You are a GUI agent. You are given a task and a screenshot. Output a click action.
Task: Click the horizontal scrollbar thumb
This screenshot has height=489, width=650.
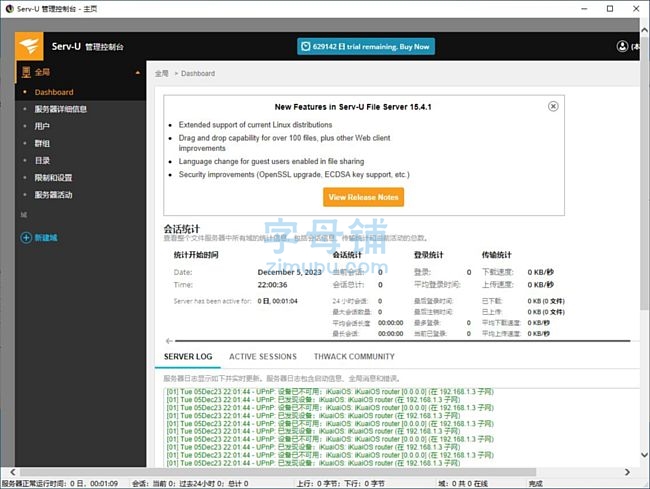tap(278, 472)
